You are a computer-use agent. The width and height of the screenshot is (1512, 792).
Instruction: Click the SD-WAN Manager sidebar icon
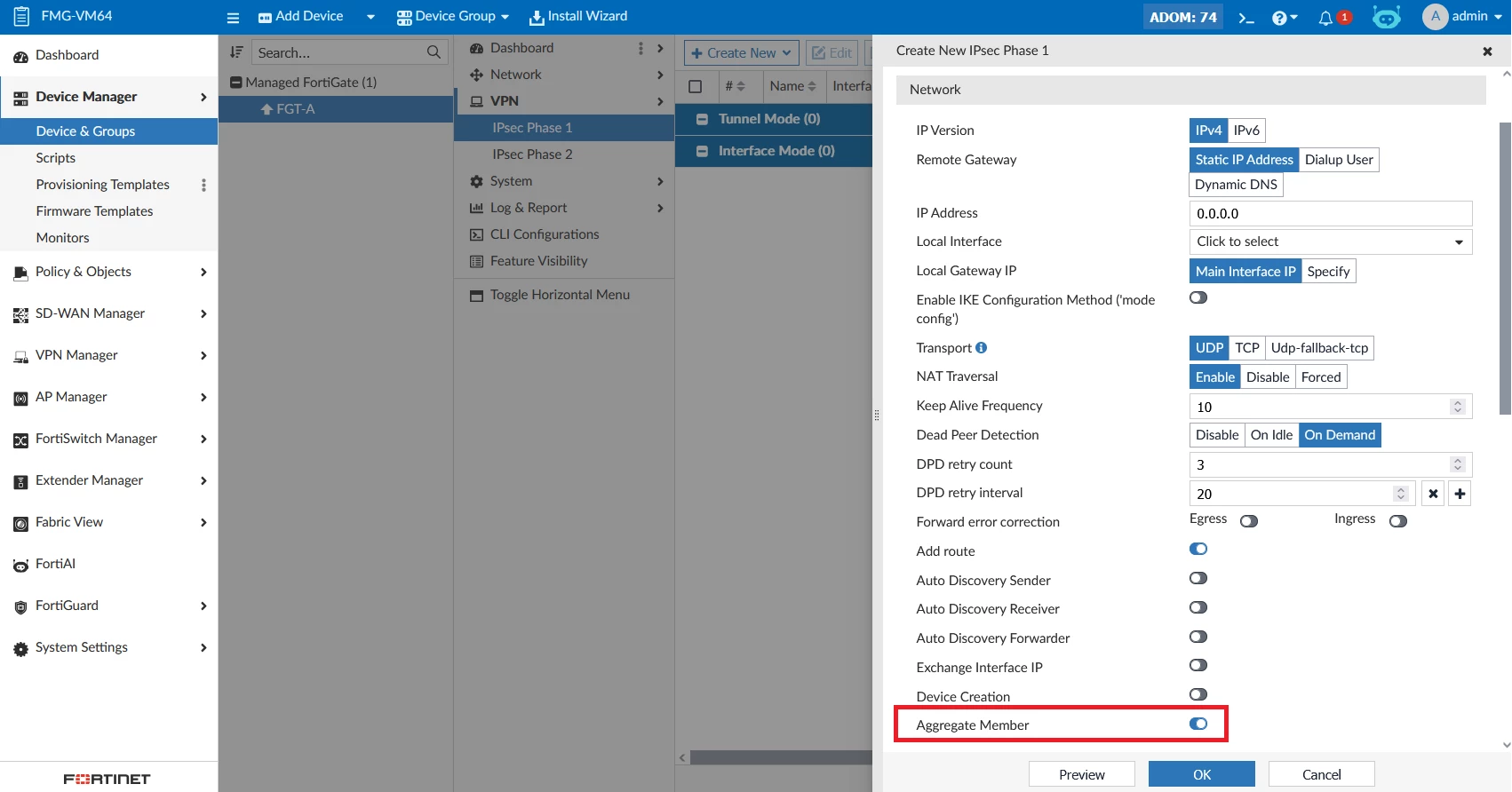pyautogui.click(x=20, y=314)
